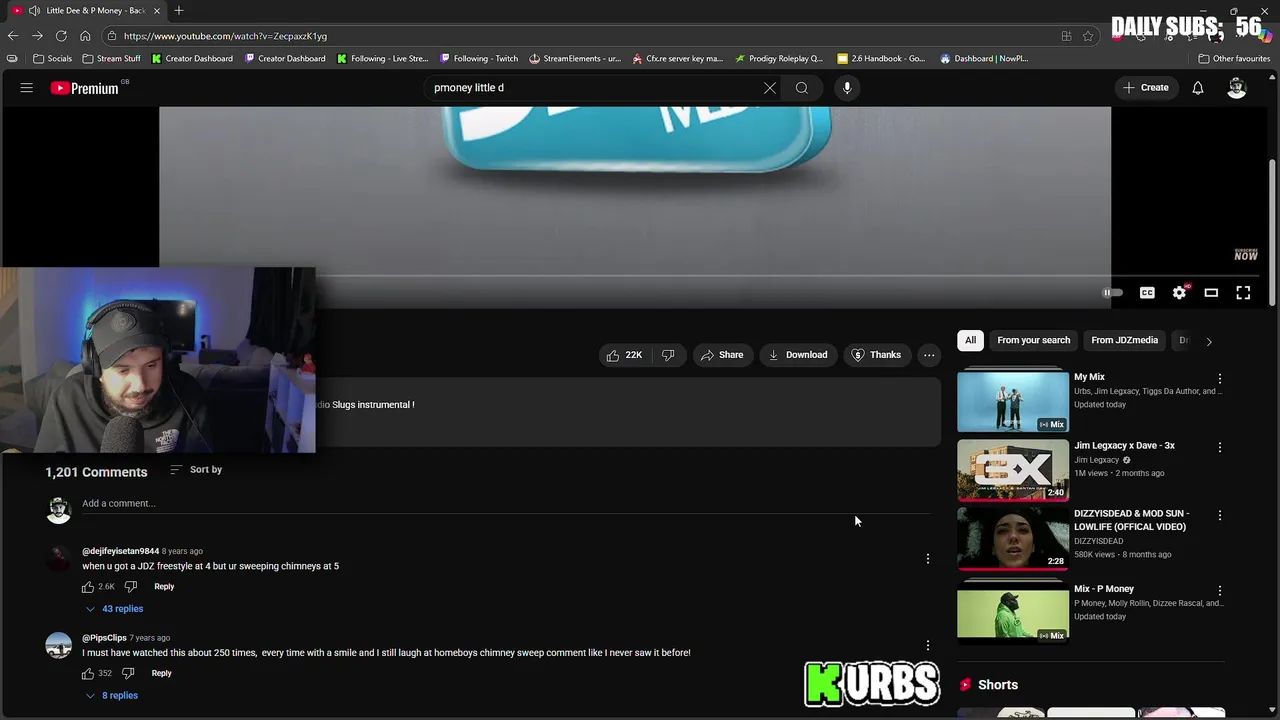The height and width of the screenshot is (720, 1280).
Task: Close the Little Dee & P Money tab
Action: pyautogui.click(x=156, y=10)
